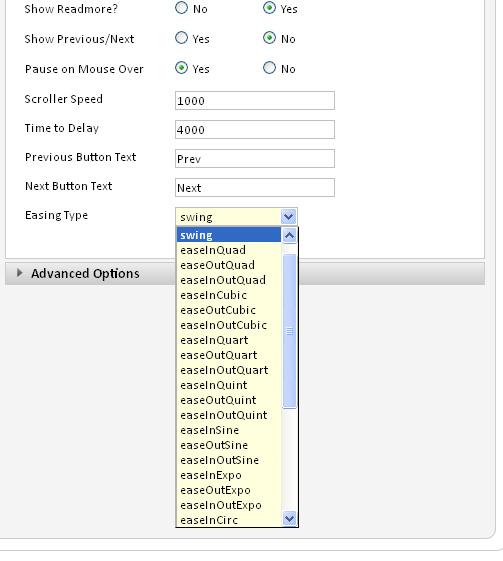503x561 pixels.
Task: Focus the Next Button Text field
Action: [x=255, y=187]
